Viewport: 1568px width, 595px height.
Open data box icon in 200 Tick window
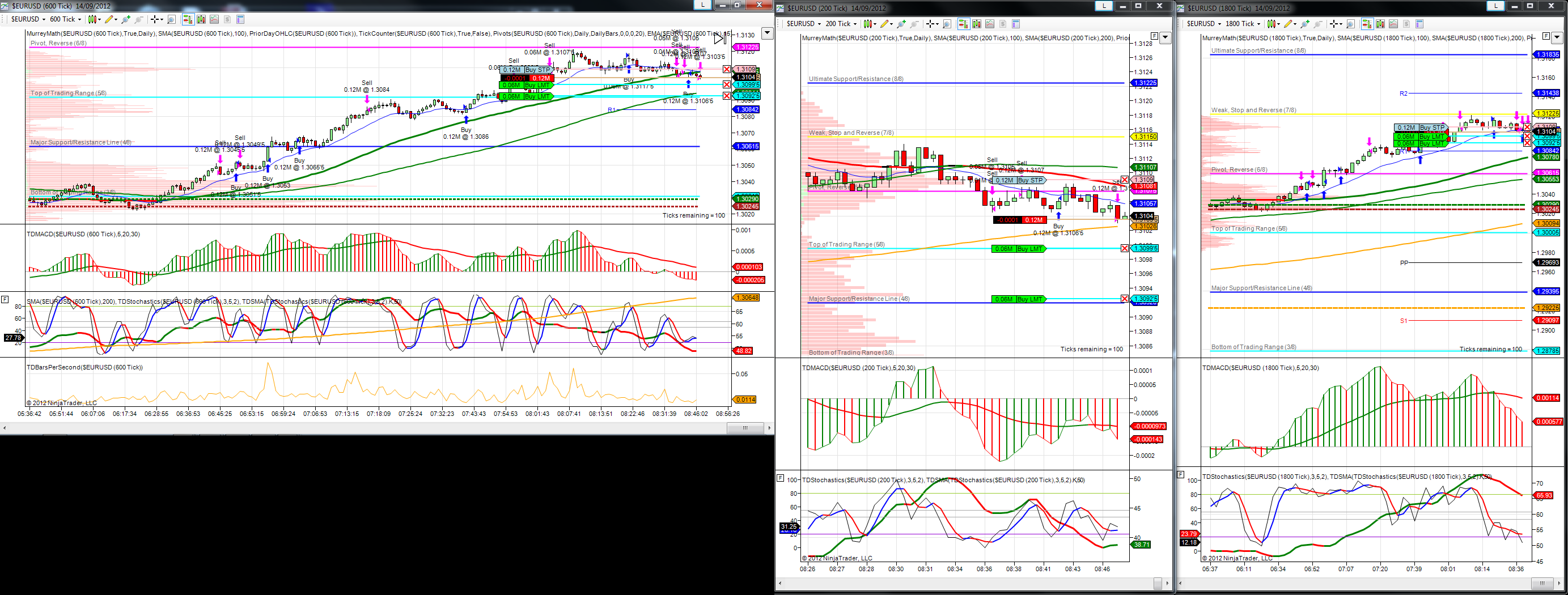(947, 24)
